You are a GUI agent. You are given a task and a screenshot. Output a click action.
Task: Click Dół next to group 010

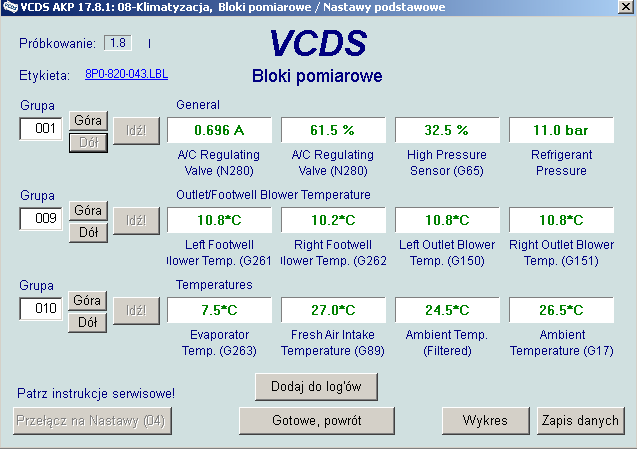87,323
